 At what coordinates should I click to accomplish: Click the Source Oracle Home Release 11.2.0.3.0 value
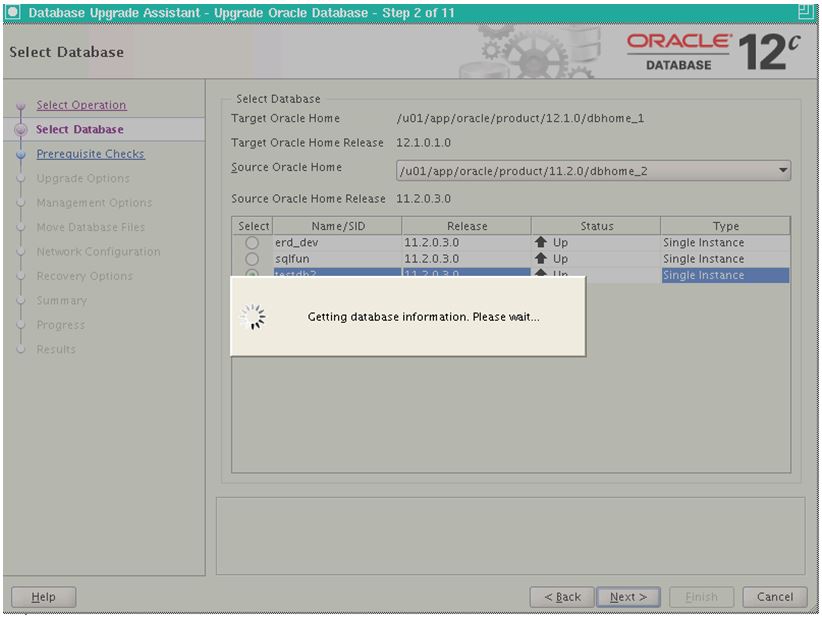tap(424, 199)
